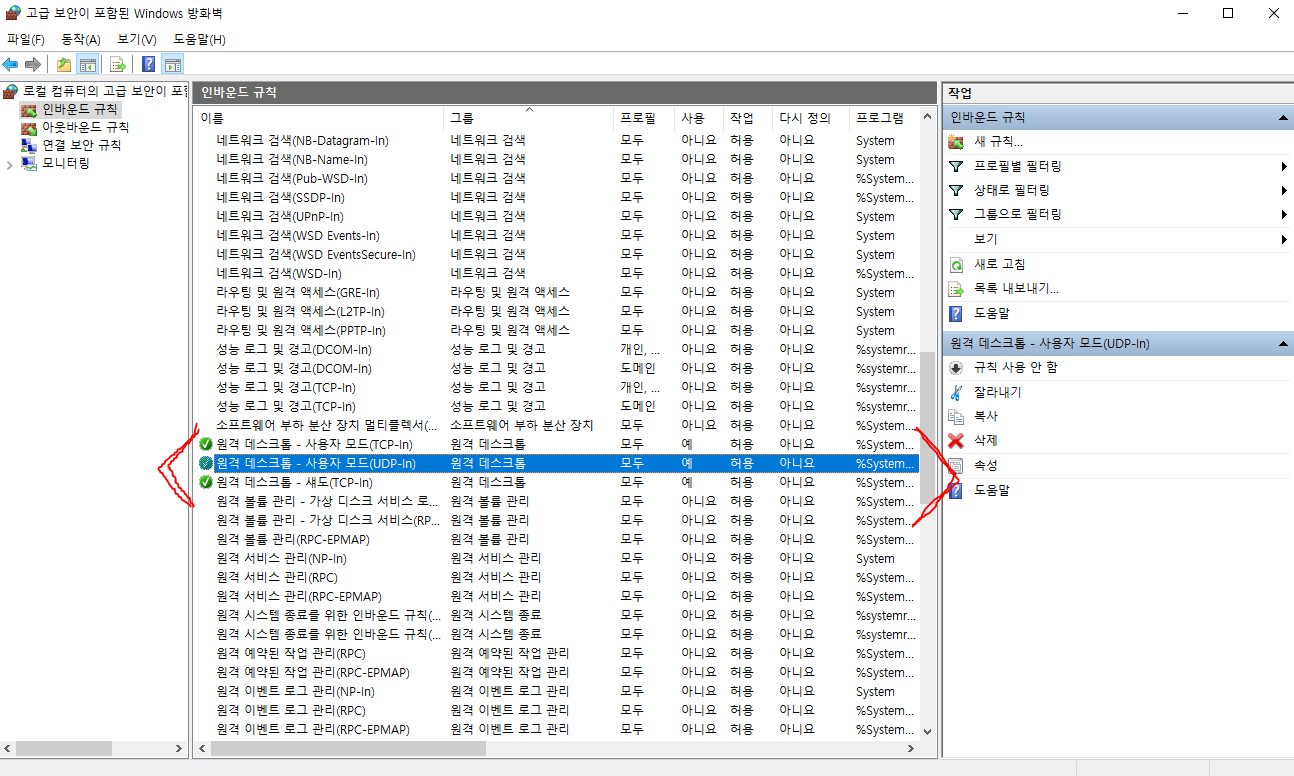Open 속성 for the selected rule
Viewport: 1294px width, 776px height.
click(986, 465)
